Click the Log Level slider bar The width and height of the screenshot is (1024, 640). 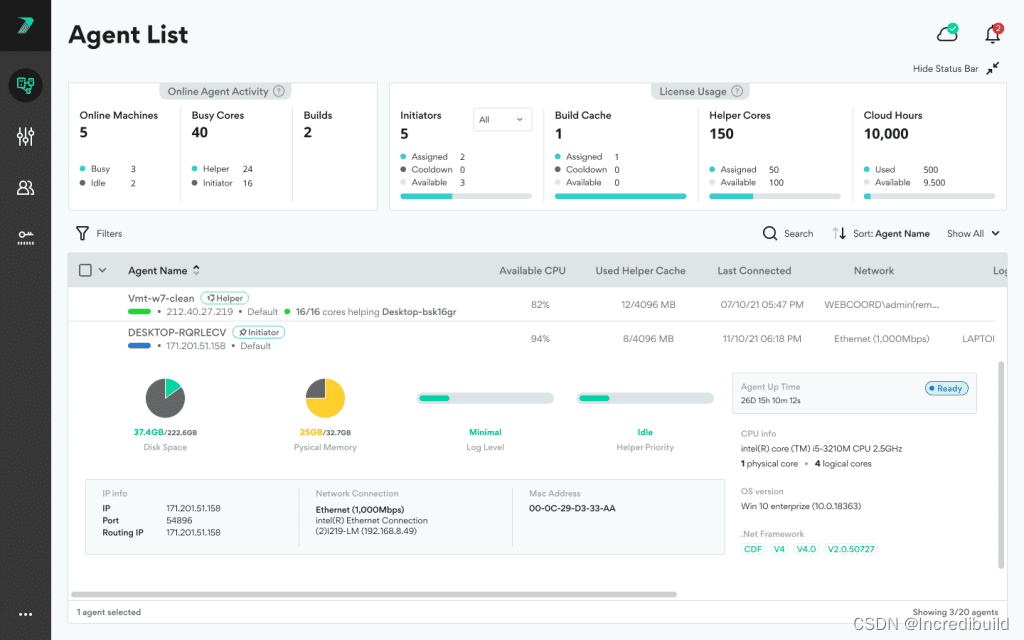coord(485,398)
